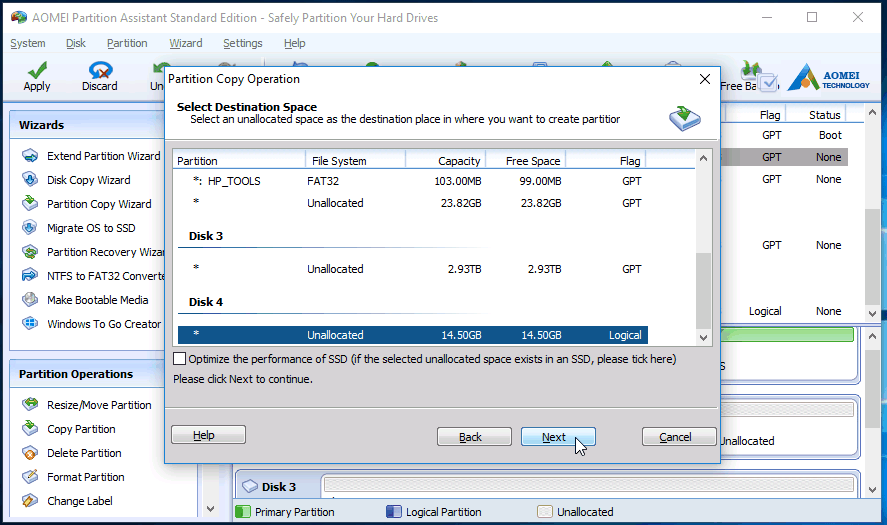Screen dimensions: 887x525
Task: Click the AOMEI app icon in title bar
Action: (x=19, y=18)
